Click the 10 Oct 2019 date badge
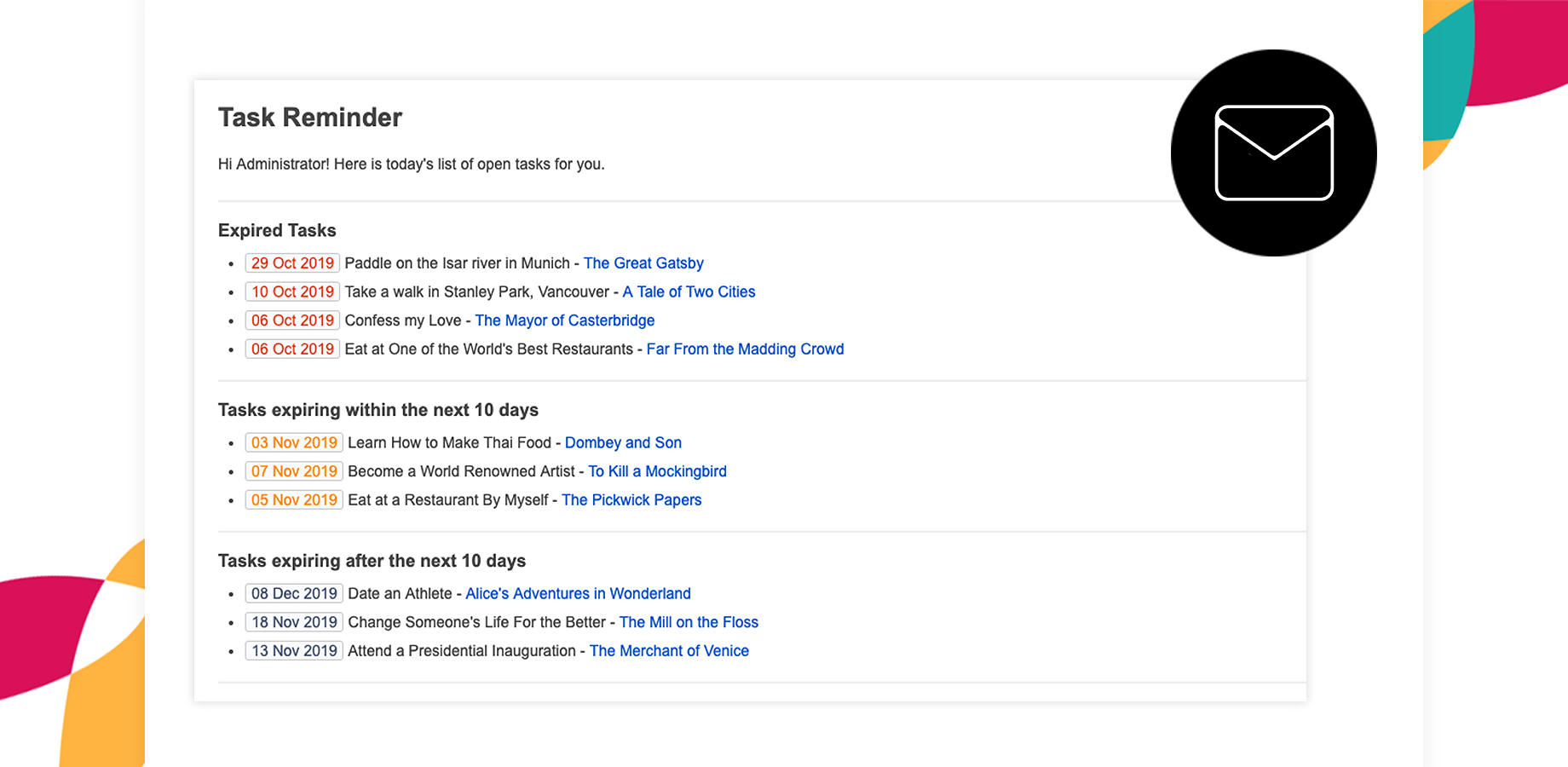1568x767 pixels. click(292, 292)
